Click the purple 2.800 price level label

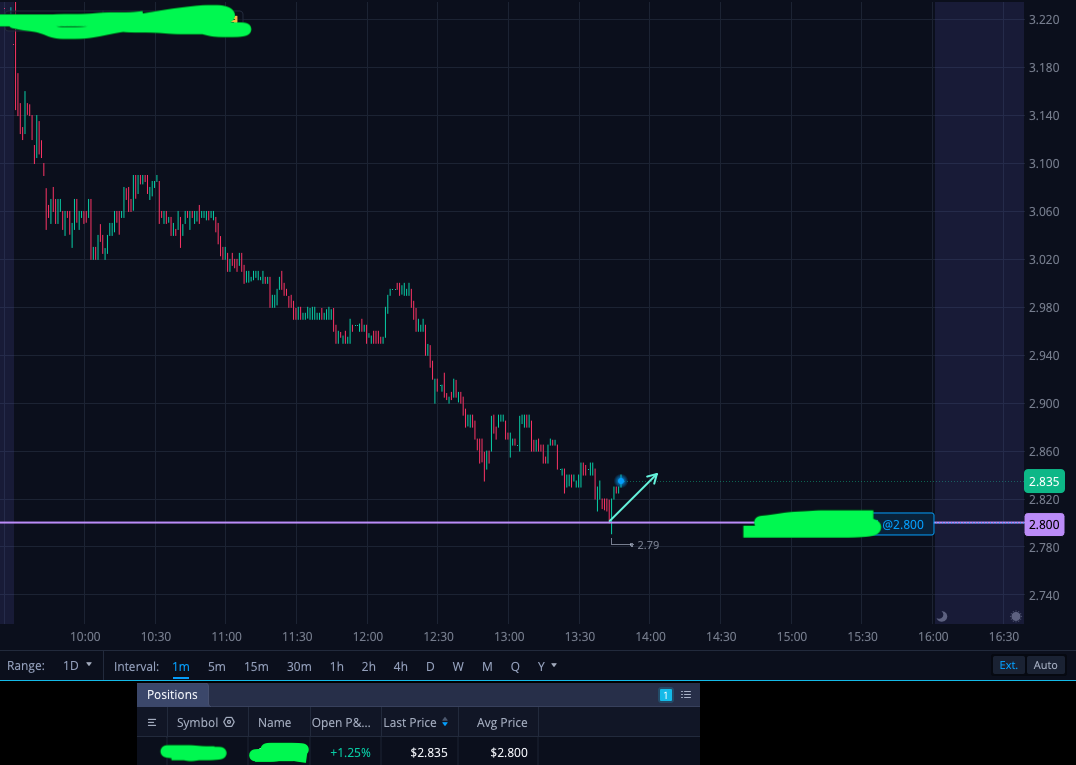[1044, 524]
